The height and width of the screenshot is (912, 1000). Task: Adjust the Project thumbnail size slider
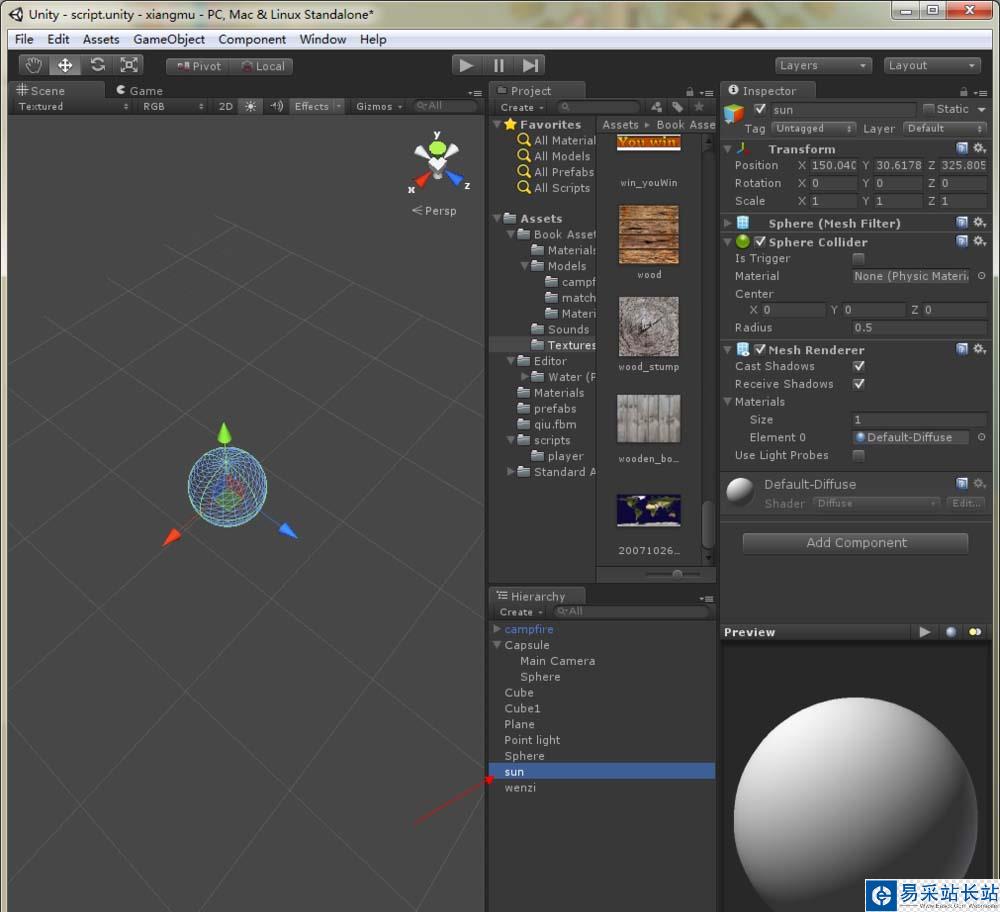pos(677,574)
